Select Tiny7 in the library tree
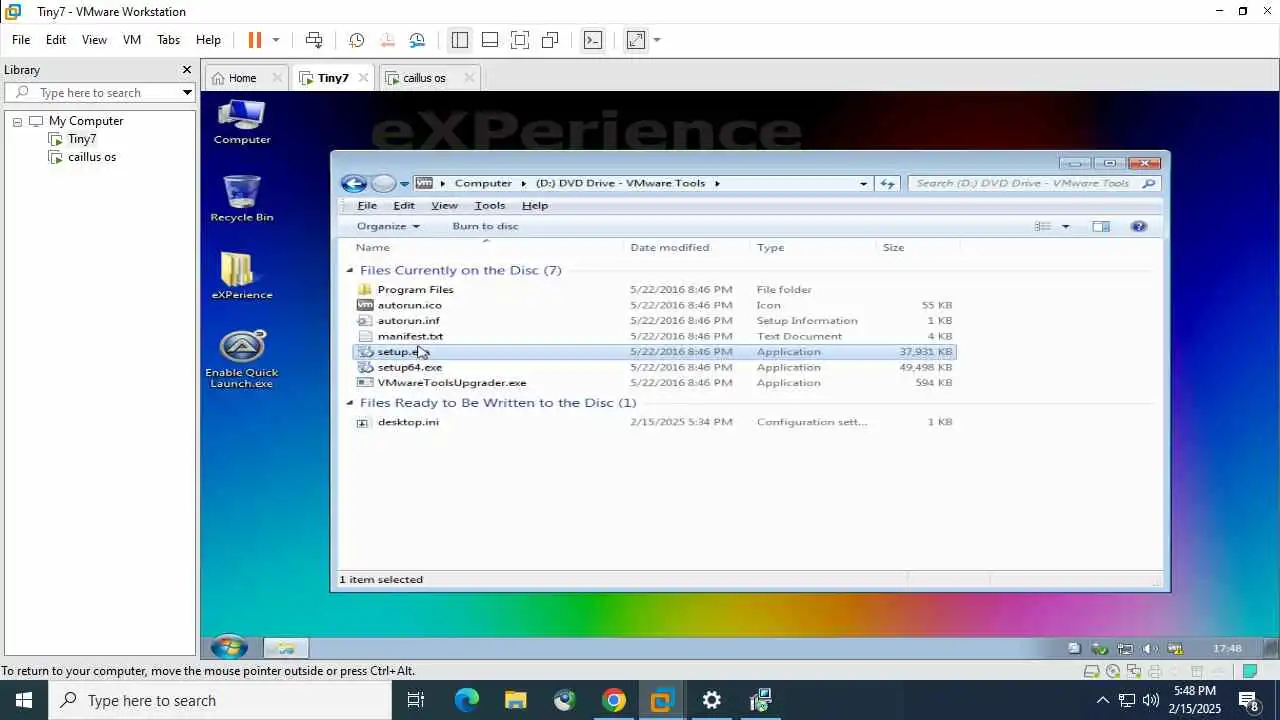The width and height of the screenshot is (1280, 720). pyautogui.click(x=82, y=139)
